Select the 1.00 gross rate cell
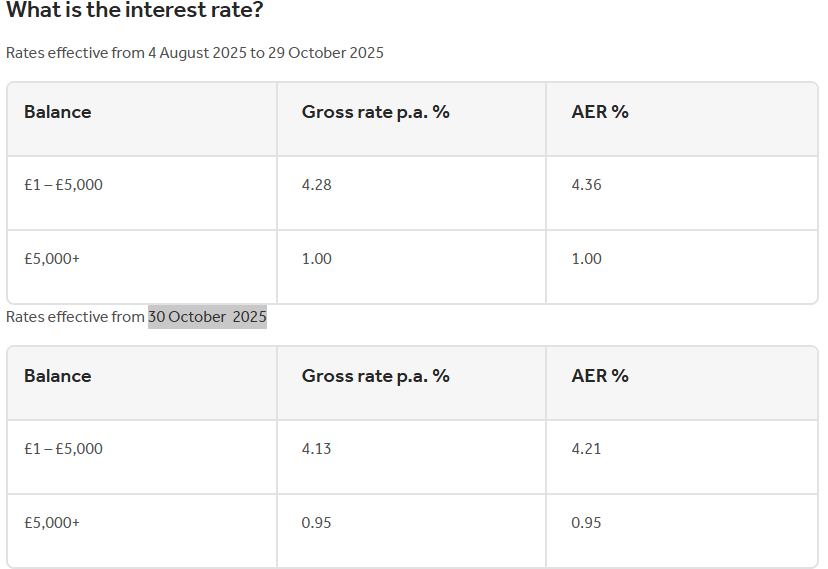 coord(411,267)
